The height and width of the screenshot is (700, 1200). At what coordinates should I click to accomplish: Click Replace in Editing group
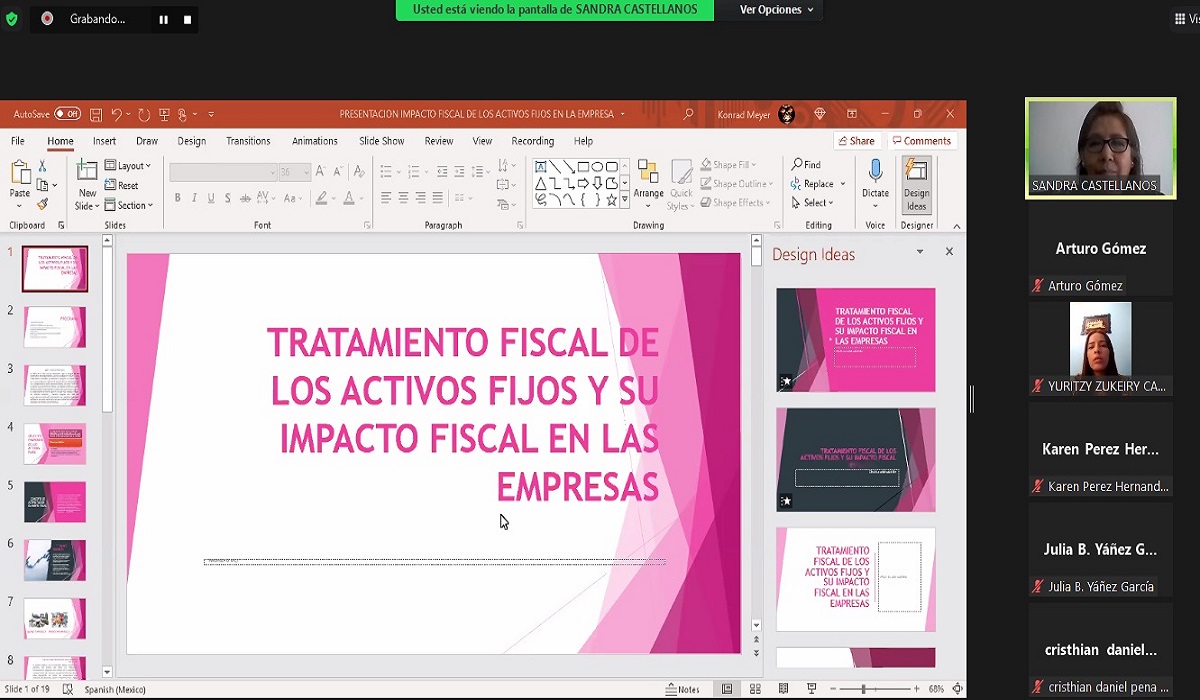click(818, 184)
